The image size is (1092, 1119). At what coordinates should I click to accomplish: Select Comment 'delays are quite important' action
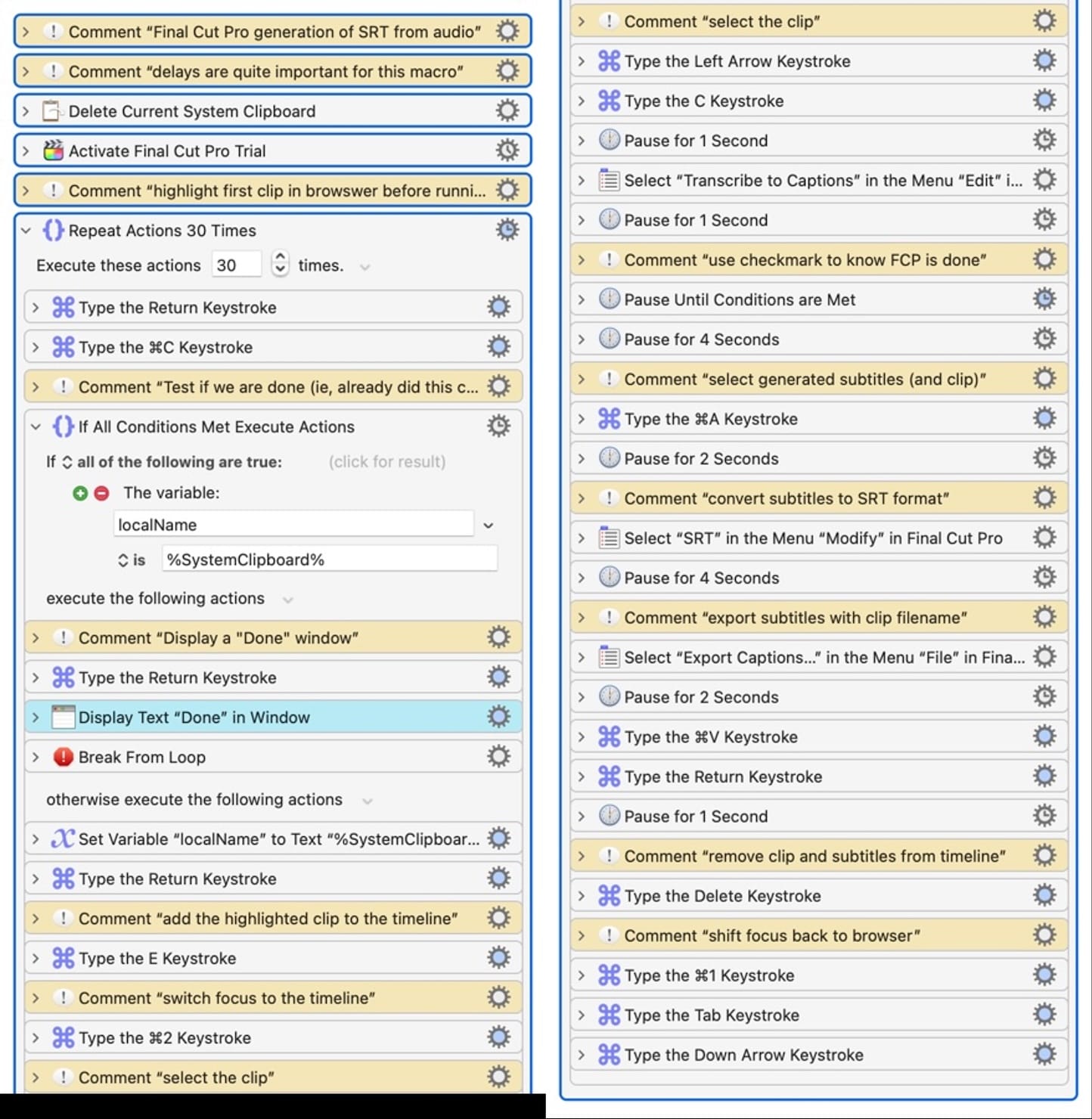[x=273, y=71]
